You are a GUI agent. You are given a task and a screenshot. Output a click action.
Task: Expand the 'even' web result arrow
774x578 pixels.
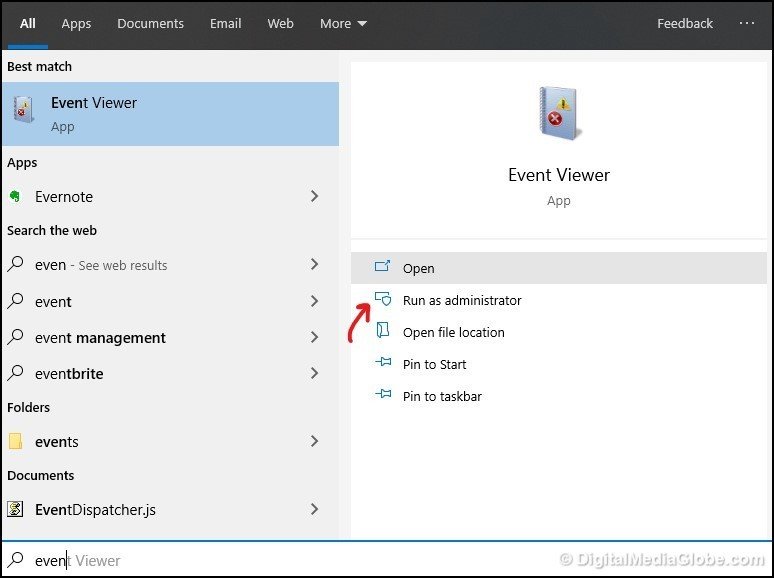coord(314,264)
